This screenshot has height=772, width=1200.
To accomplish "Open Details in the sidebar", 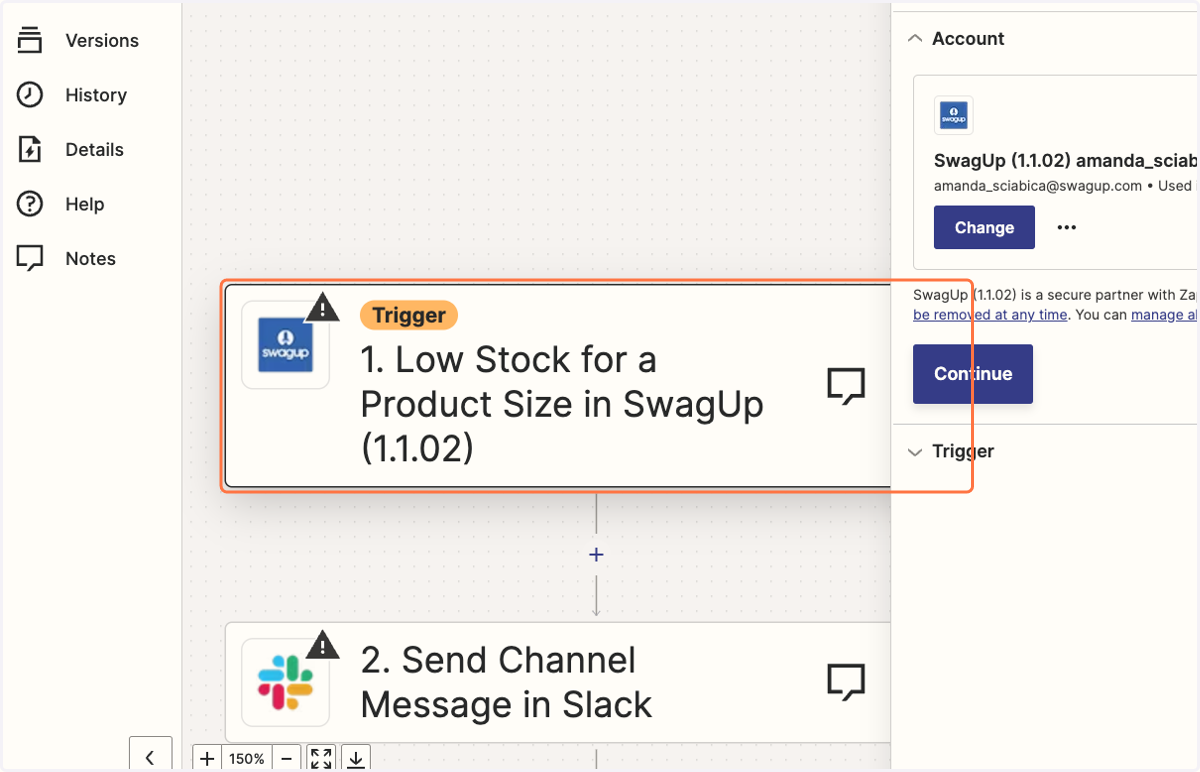I will tap(70, 150).
